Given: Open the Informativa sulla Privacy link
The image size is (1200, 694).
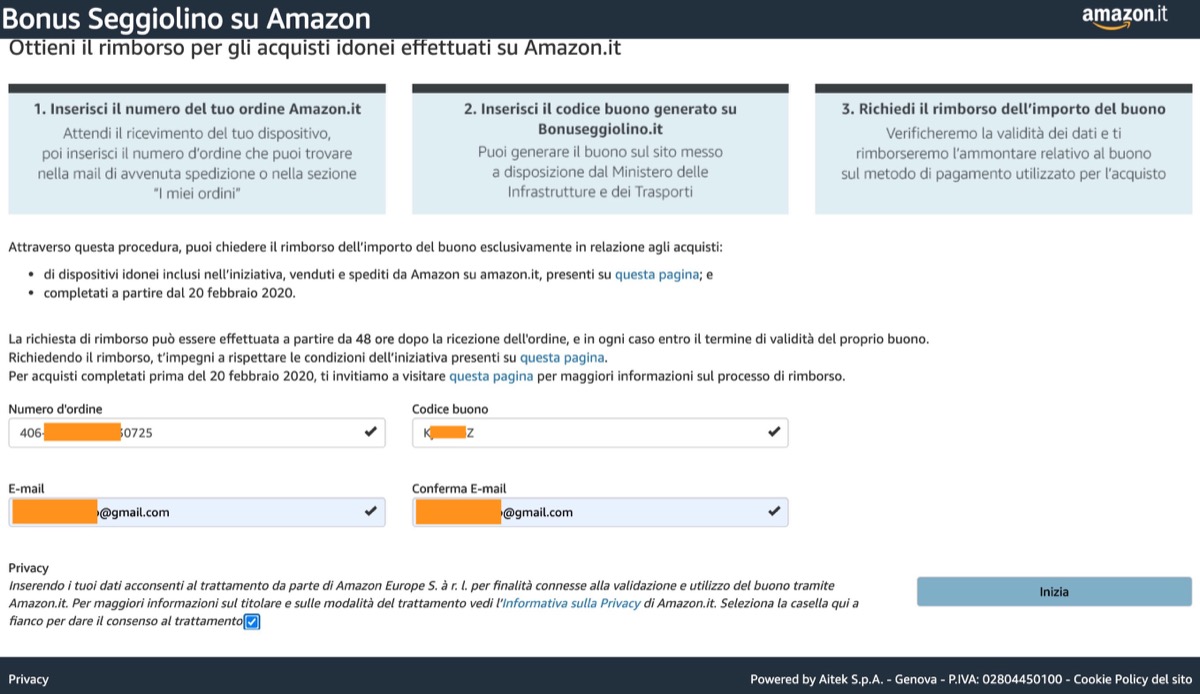Looking at the screenshot, I should coord(570,603).
